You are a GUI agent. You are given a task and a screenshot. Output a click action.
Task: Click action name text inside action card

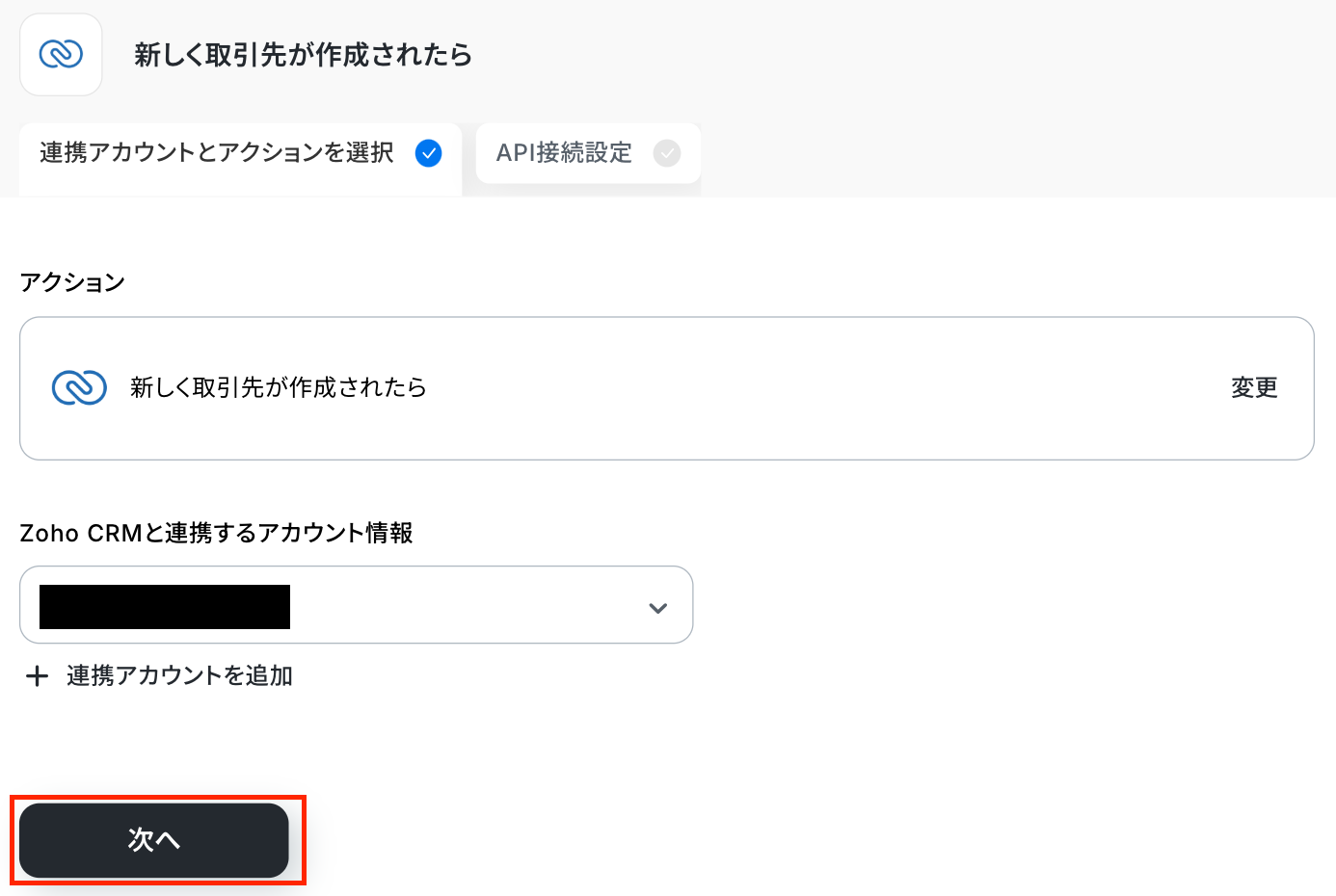tap(278, 387)
